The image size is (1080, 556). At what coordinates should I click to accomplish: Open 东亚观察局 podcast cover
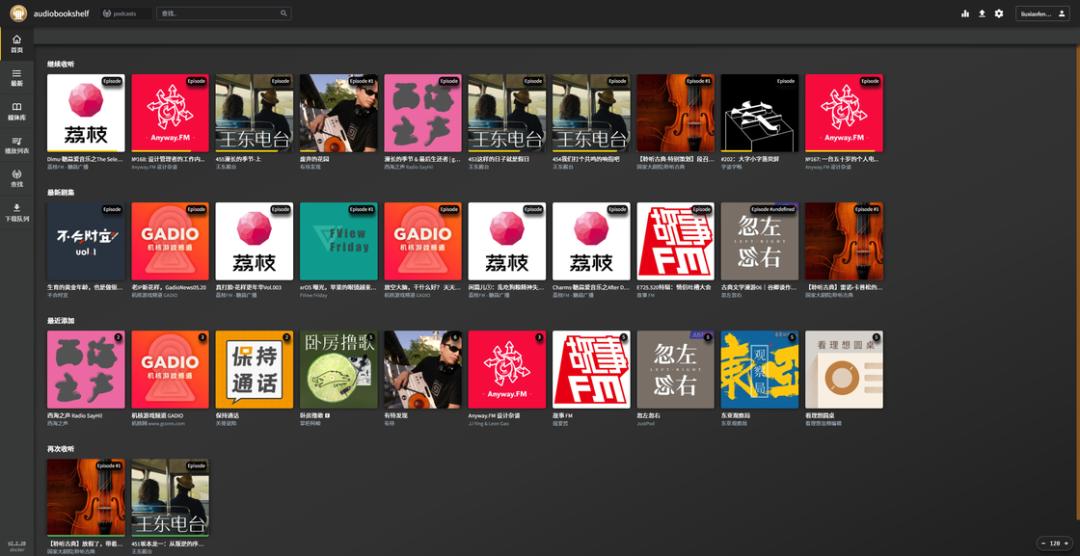point(760,369)
